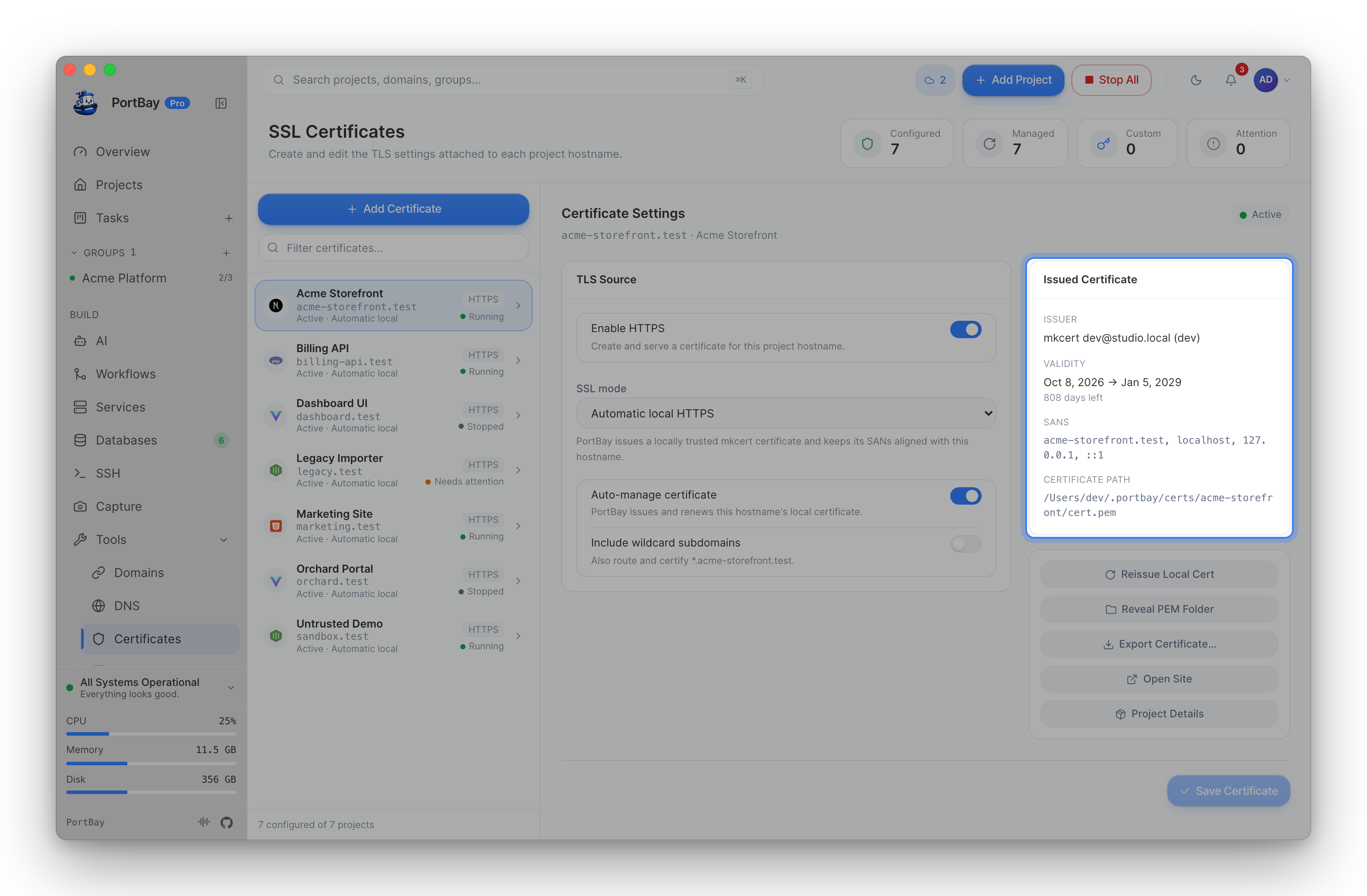The image size is (1367, 896).
Task: Click the Custom key icon
Action: tap(1103, 143)
